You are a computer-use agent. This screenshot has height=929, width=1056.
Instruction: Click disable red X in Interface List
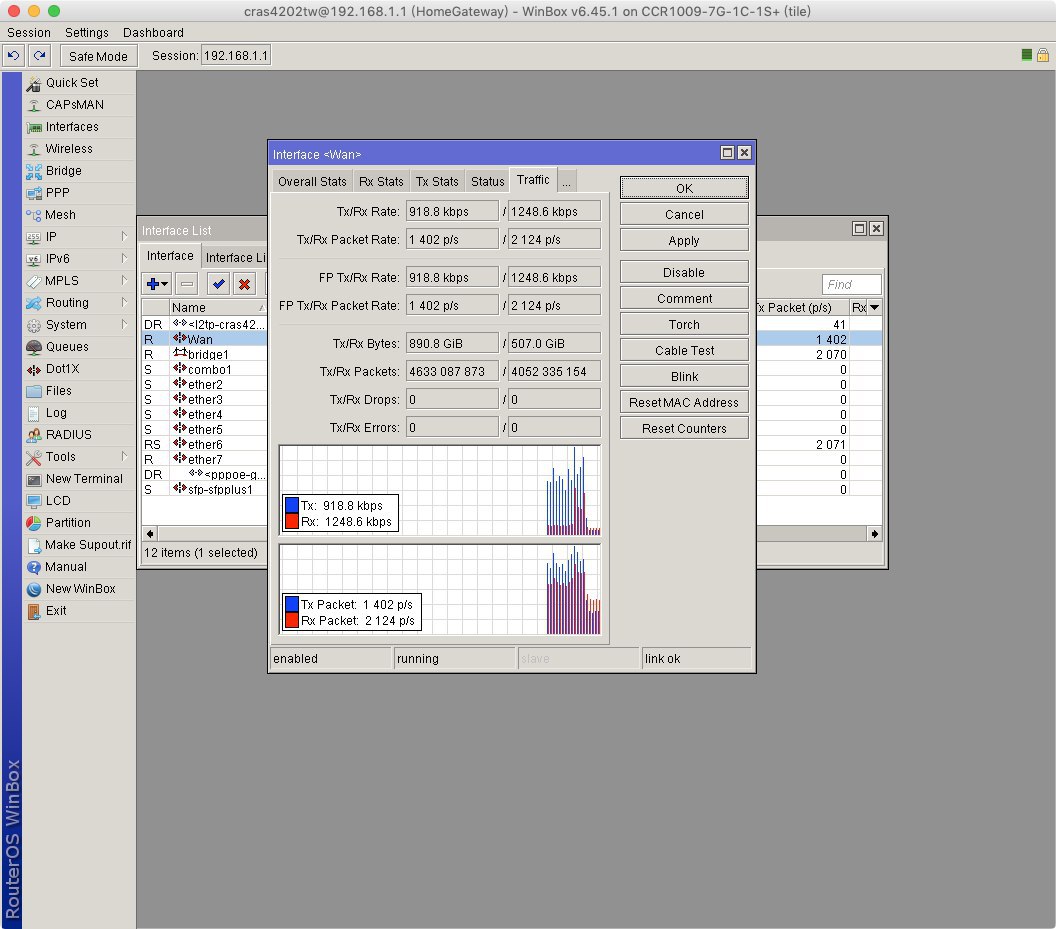[244, 284]
